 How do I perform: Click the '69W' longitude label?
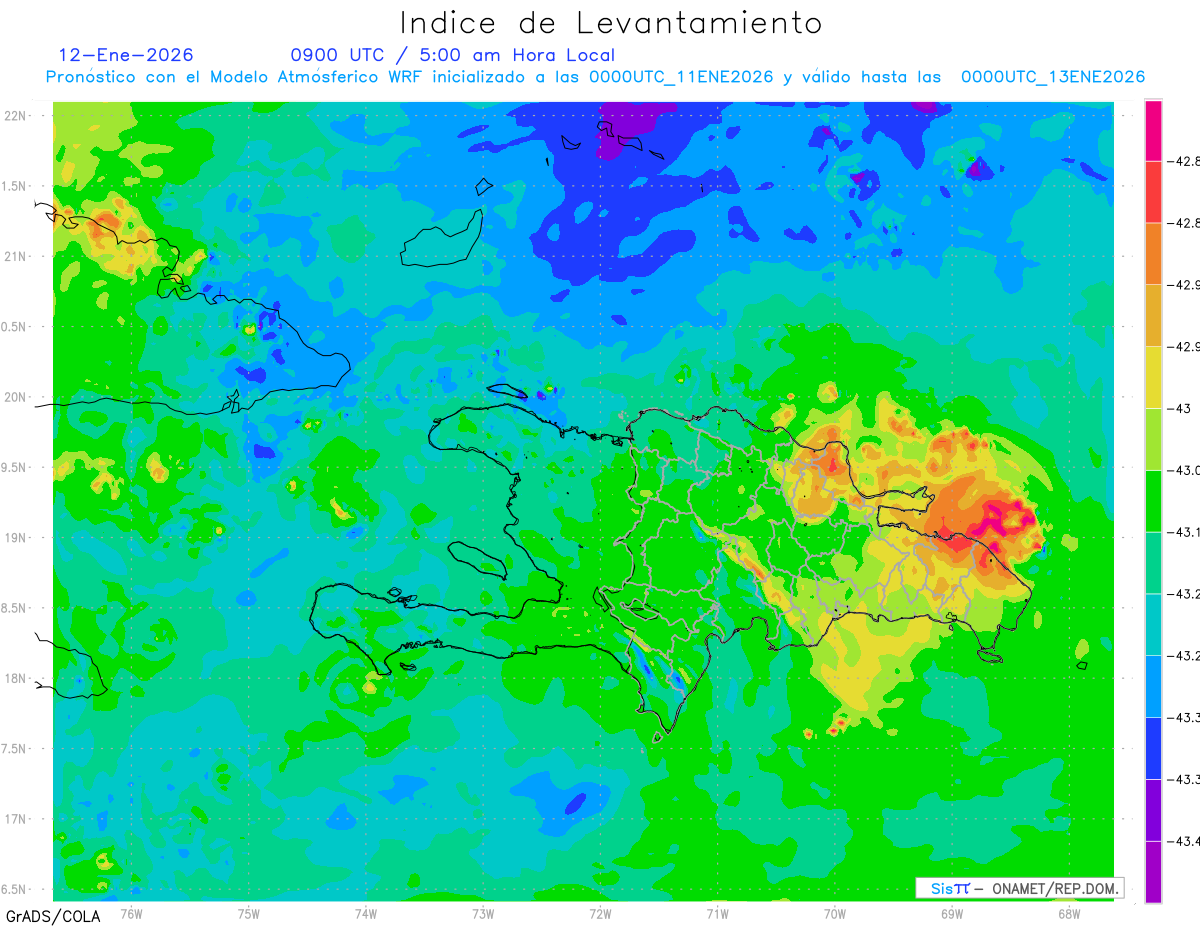tap(952, 912)
